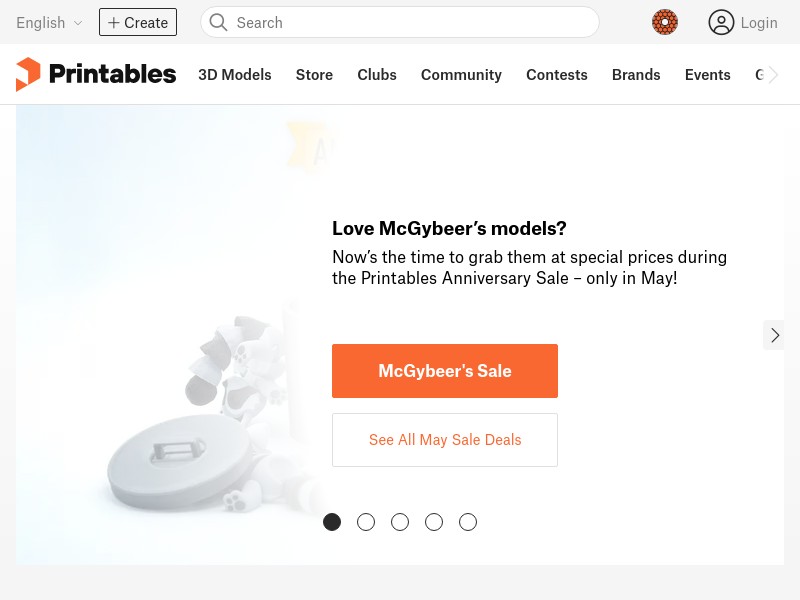This screenshot has height=600, width=800.
Task: Open the Store menu item
Action: pyautogui.click(x=314, y=75)
